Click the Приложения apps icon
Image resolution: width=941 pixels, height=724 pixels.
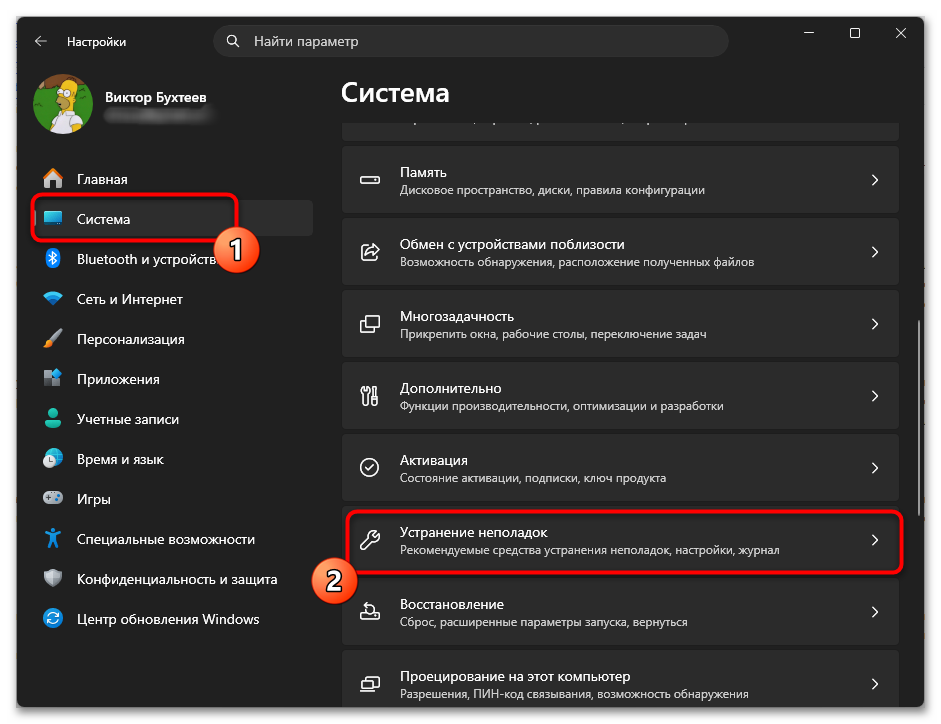click(x=53, y=378)
